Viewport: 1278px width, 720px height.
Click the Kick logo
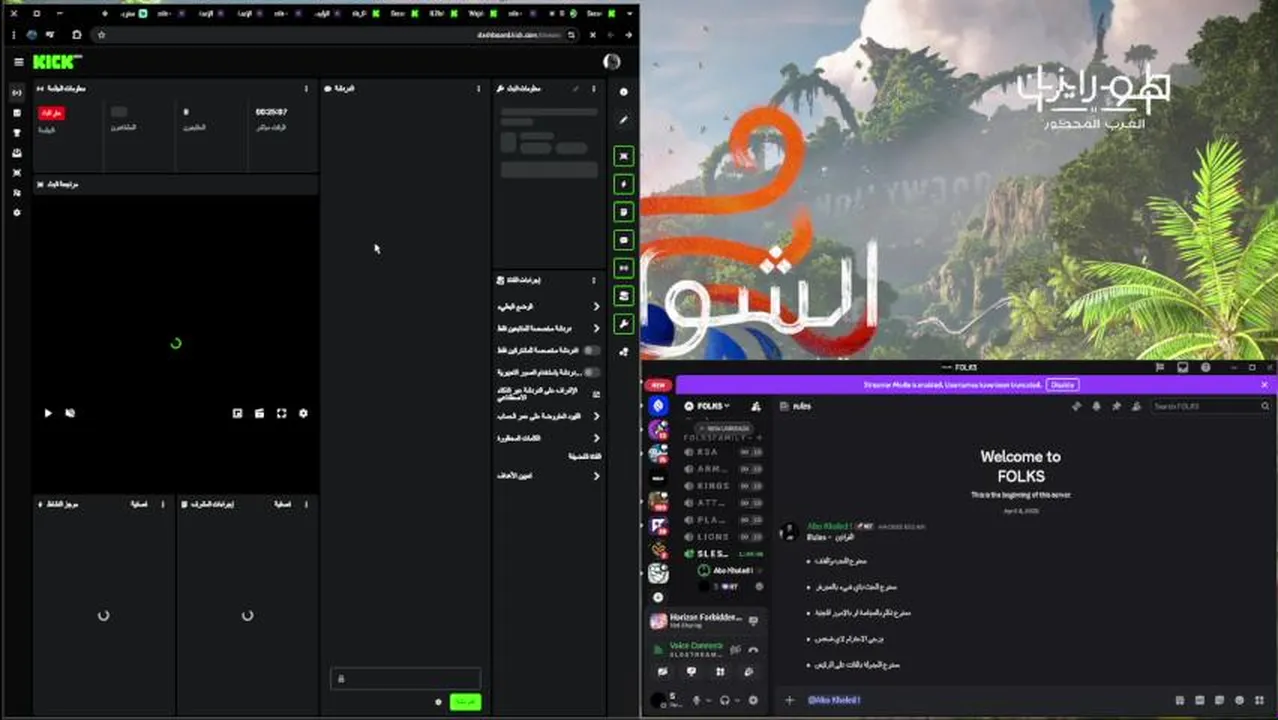58,62
